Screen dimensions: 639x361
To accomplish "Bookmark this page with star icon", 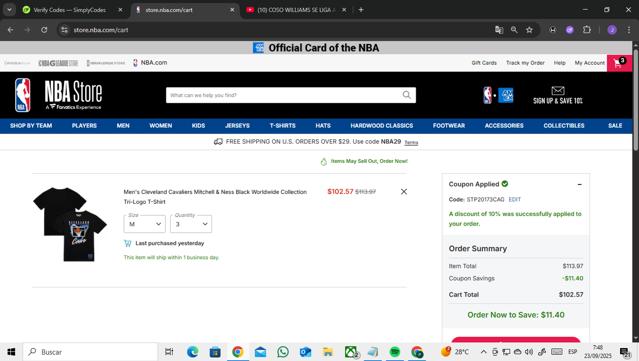I will click(529, 30).
